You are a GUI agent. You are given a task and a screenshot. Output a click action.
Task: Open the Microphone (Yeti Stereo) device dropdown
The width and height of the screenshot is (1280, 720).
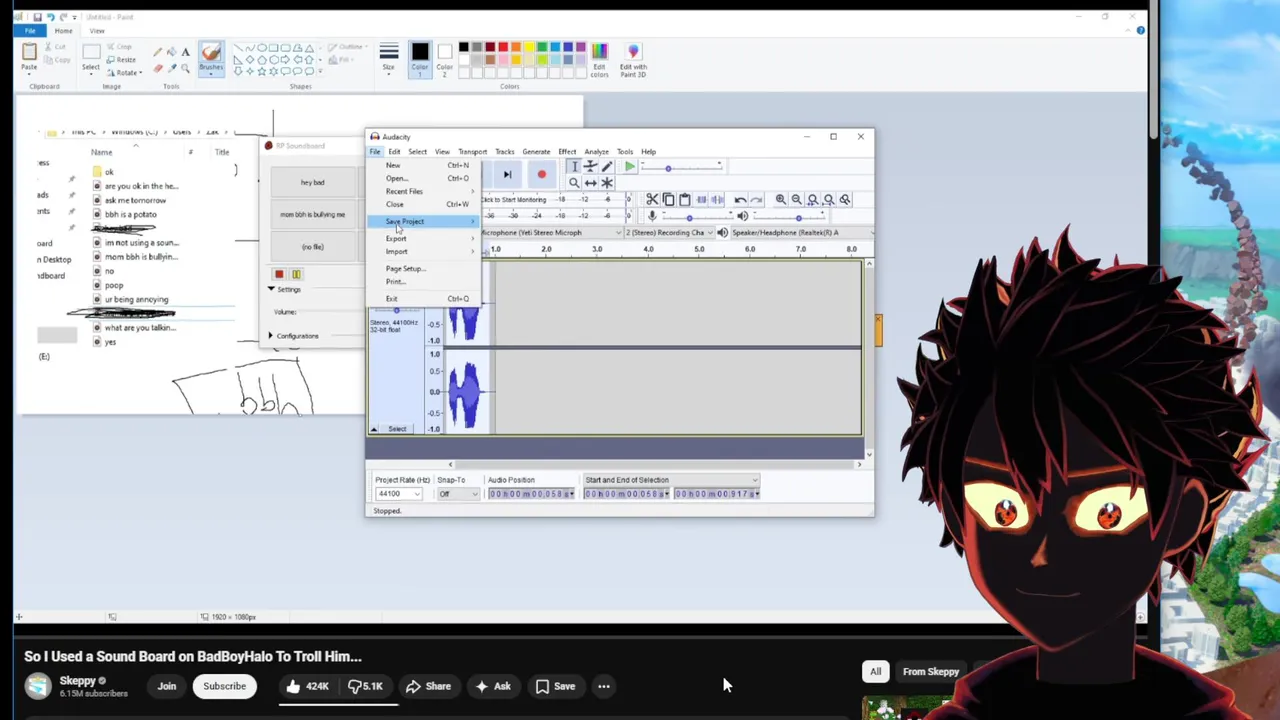pyautogui.click(x=550, y=233)
